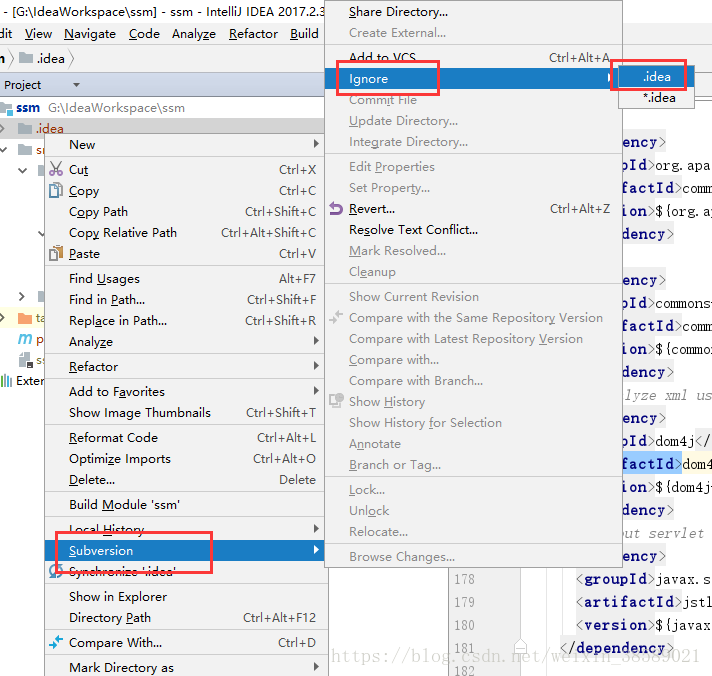Viewport: 712px width, 676px height.
Task: Click the ssm project module icon
Action: (x=6, y=108)
